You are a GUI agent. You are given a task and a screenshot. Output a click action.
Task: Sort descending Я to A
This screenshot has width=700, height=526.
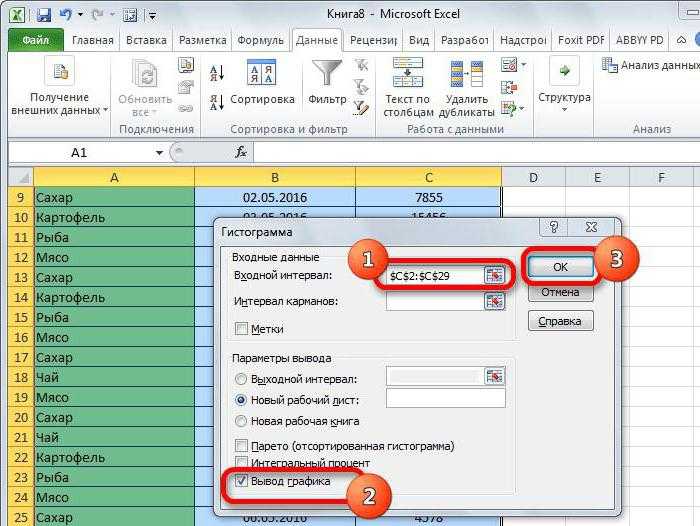coord(217,102)
